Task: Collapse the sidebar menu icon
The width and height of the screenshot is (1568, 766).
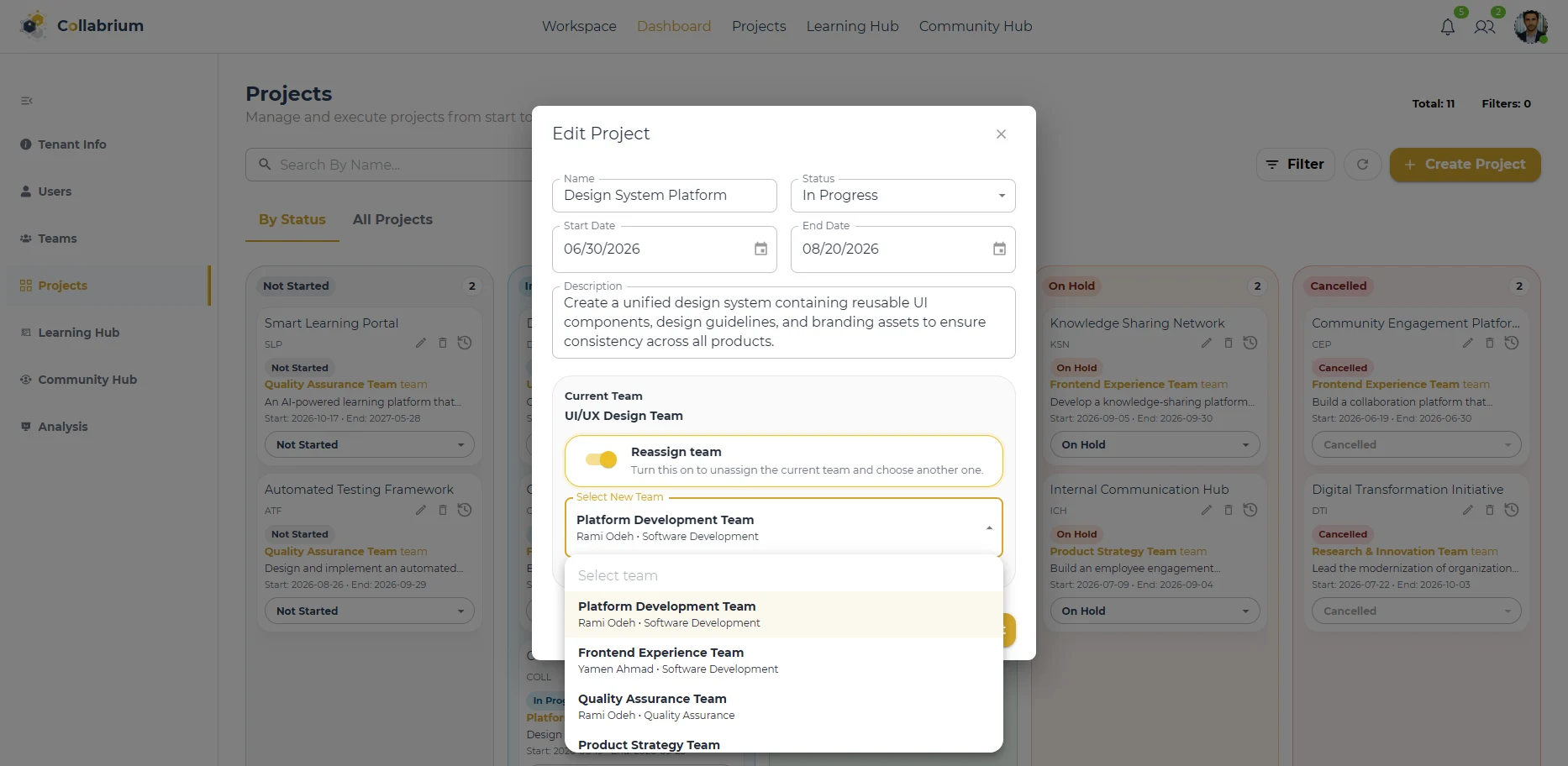Action: [x=27, y=101]
